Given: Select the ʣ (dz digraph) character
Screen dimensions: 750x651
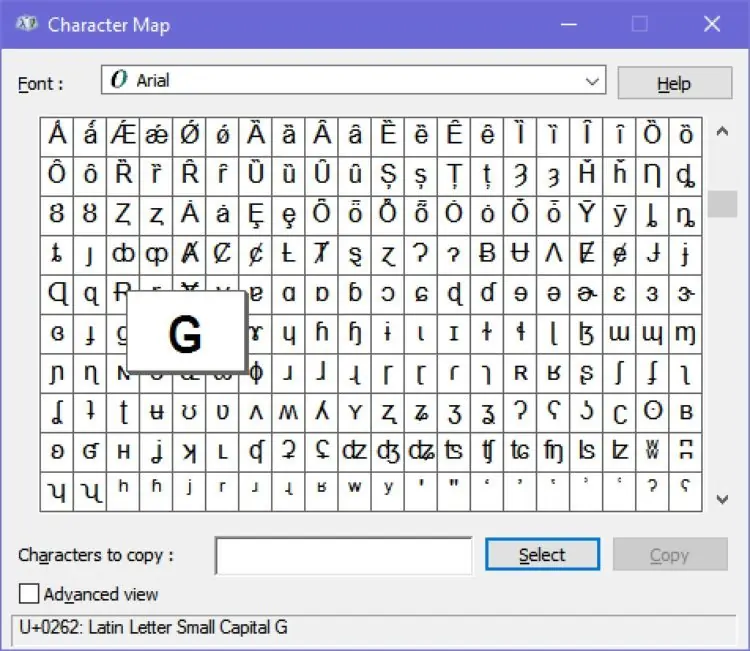Looking at the screenshot, I should coord(354,453).
